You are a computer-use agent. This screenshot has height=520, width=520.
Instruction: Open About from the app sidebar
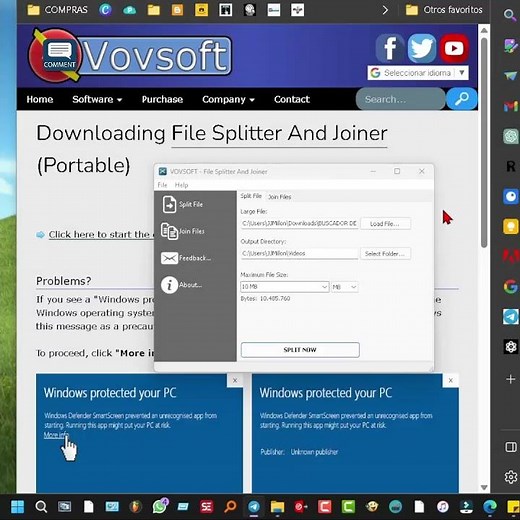pyautogui.click(x=182, y=285)
